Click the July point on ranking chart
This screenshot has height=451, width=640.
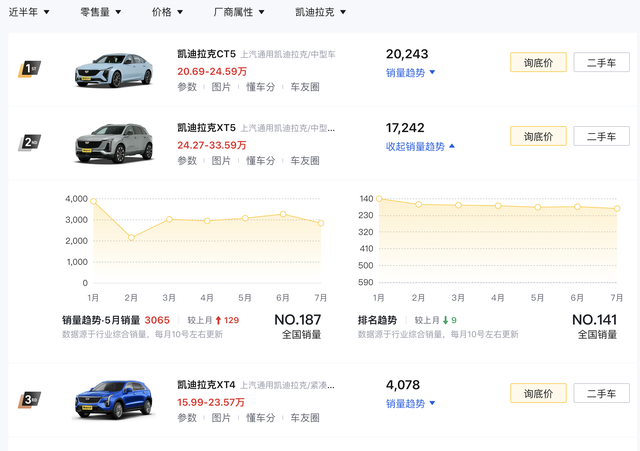tap(617, 209)
